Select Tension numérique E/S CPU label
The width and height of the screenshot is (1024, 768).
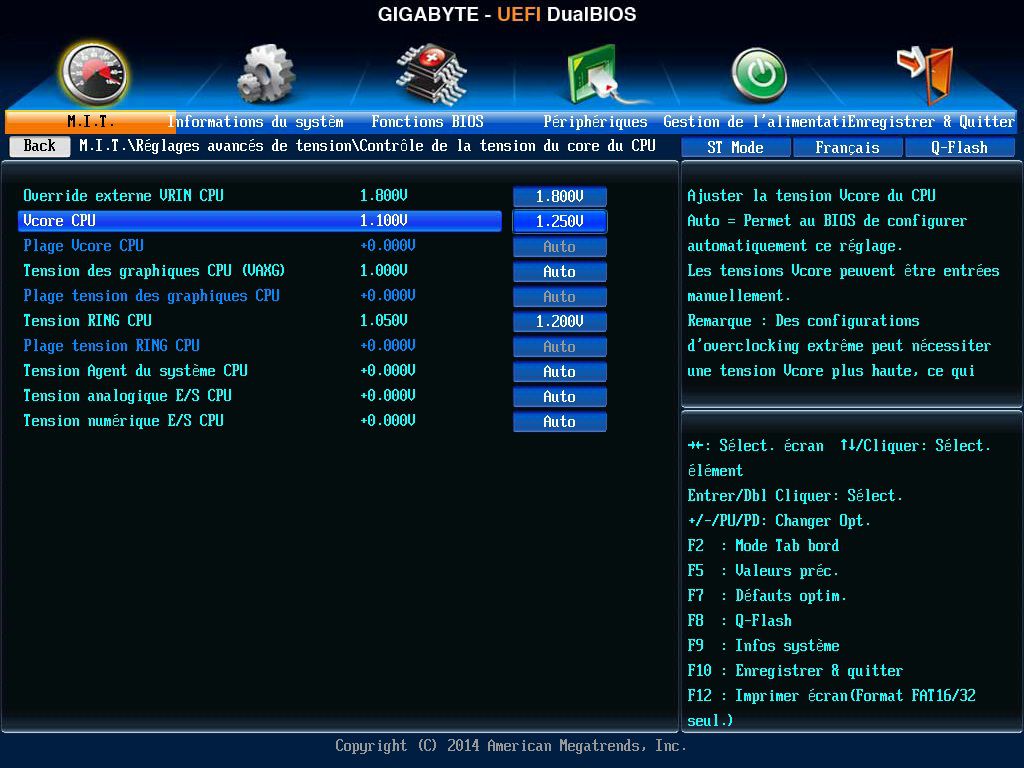(x=123, y=421)
